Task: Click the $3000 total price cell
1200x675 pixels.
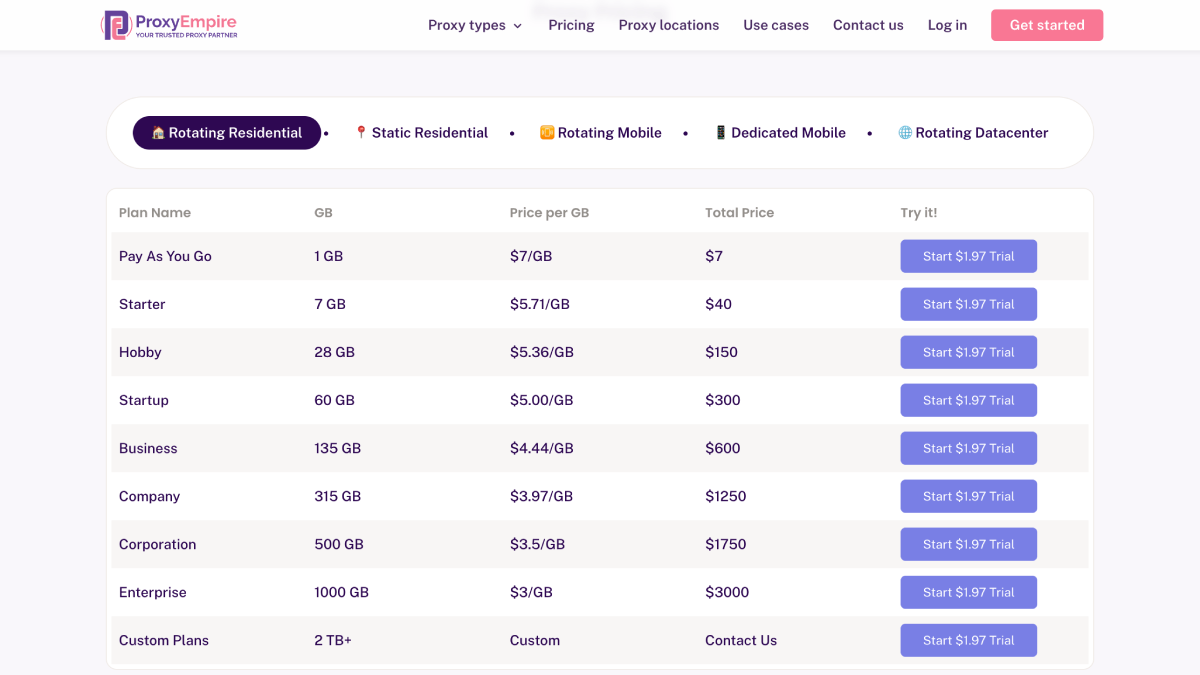Action: click(x=727, y=592)
